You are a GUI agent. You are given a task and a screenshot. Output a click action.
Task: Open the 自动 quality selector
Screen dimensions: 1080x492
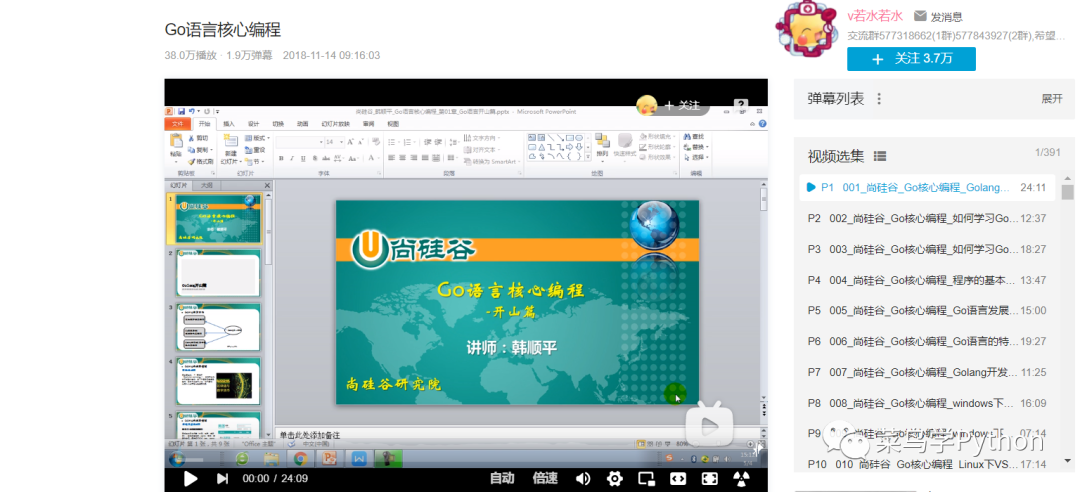(x=502, y=478)
